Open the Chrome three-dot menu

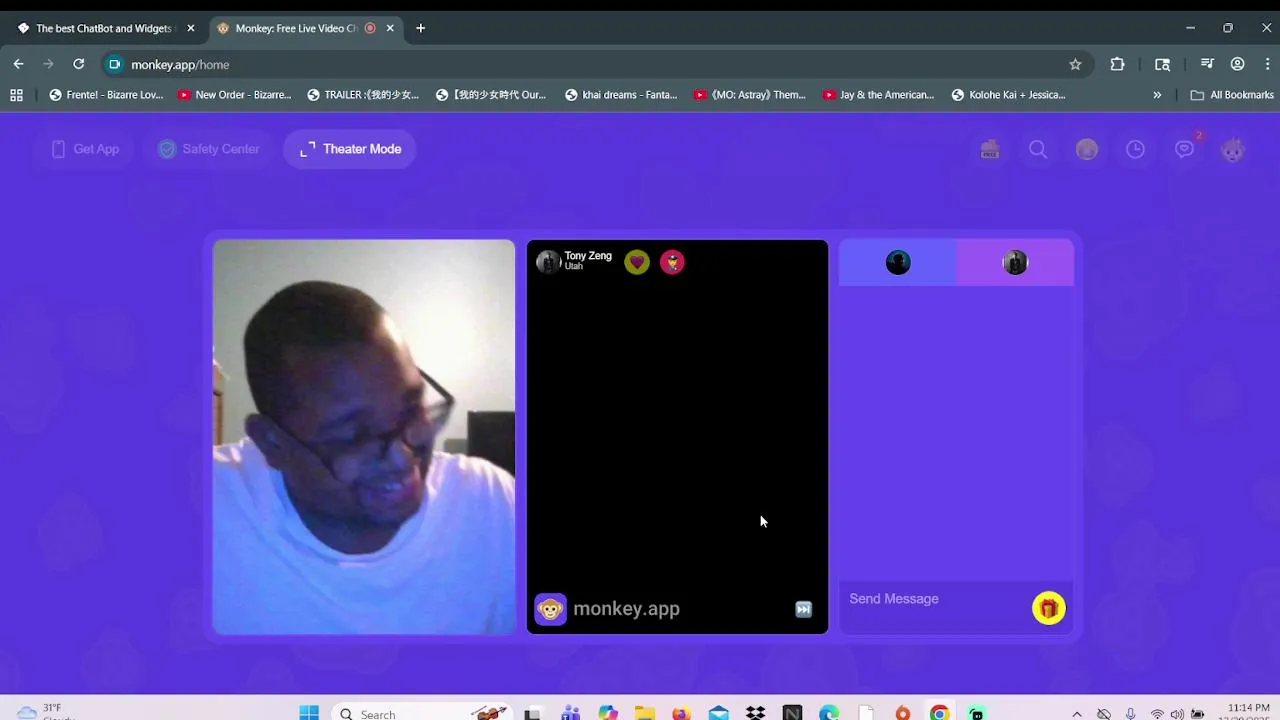coord(1266,64)
